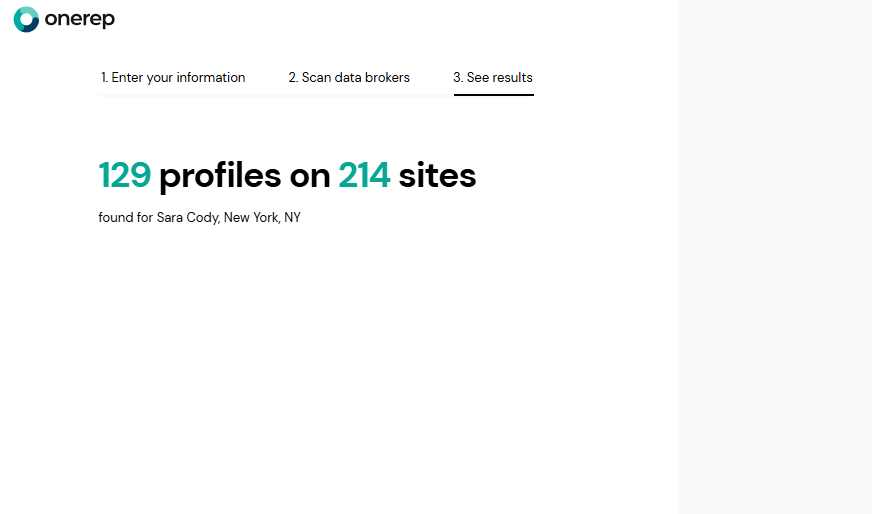This screenshot has width=872, height=514.
Task: Click the word sites in the heading
Action: pos(437,176)
